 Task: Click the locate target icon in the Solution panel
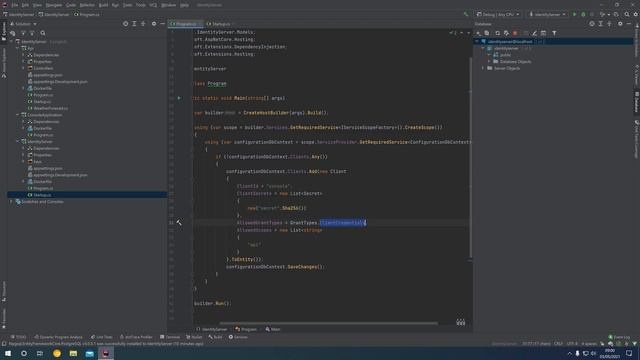pyautogui.click(x=125, y=24)
